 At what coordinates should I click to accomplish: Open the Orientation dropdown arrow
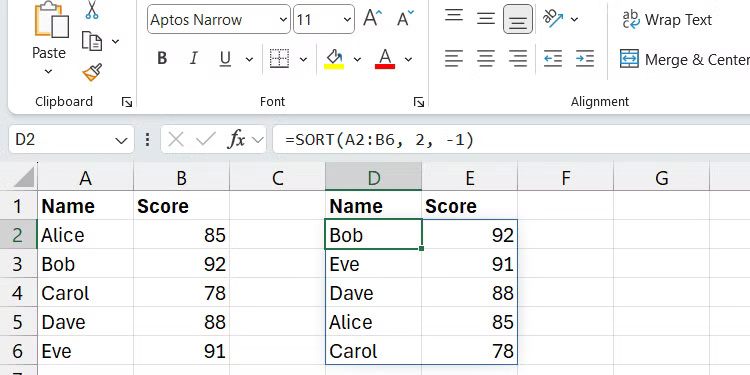(574, 20)
